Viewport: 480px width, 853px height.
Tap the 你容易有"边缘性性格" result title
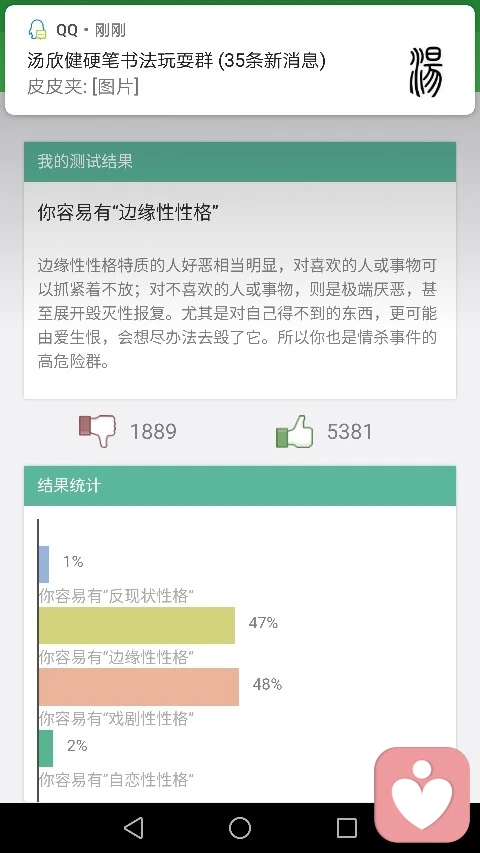pos(128,212)
